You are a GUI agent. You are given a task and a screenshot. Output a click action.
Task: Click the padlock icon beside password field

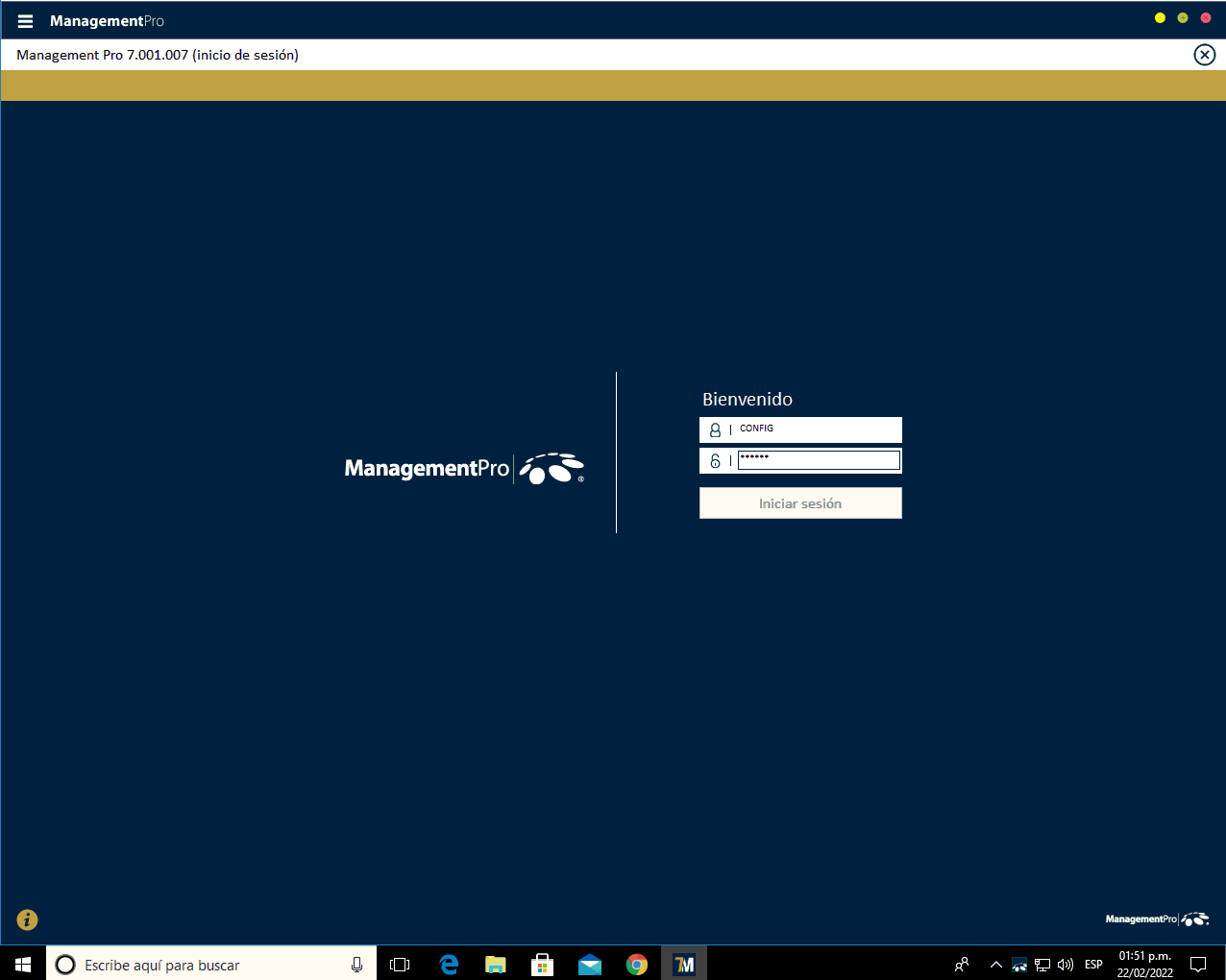[715, 461]
